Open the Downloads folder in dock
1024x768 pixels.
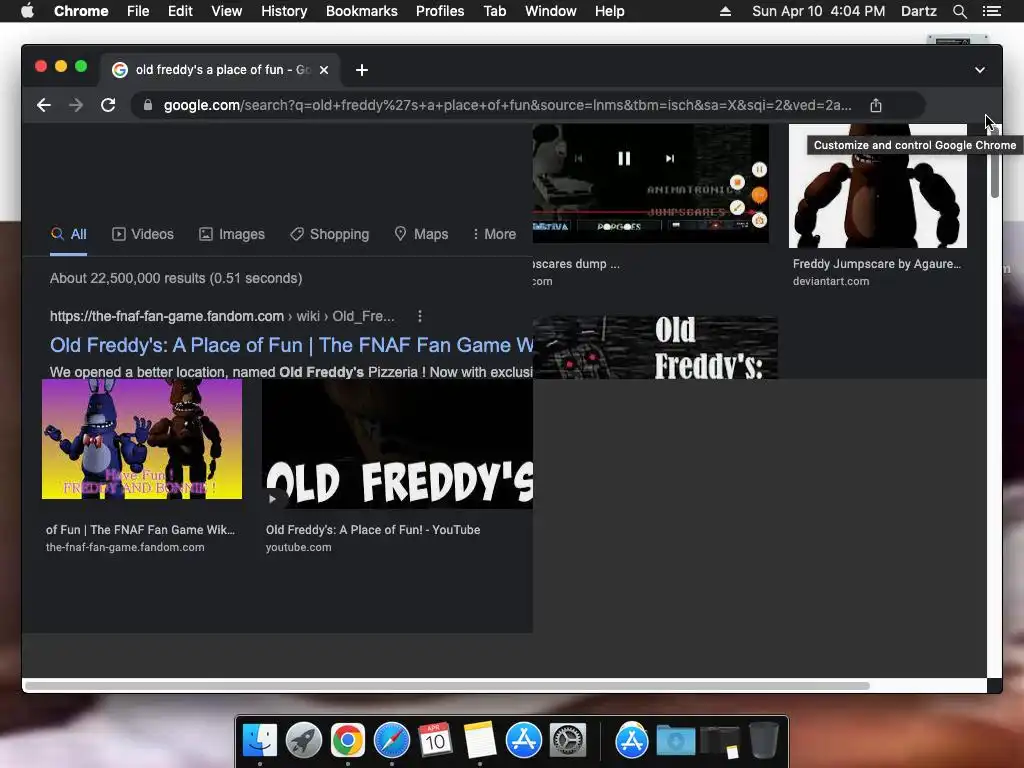point(675,740)
